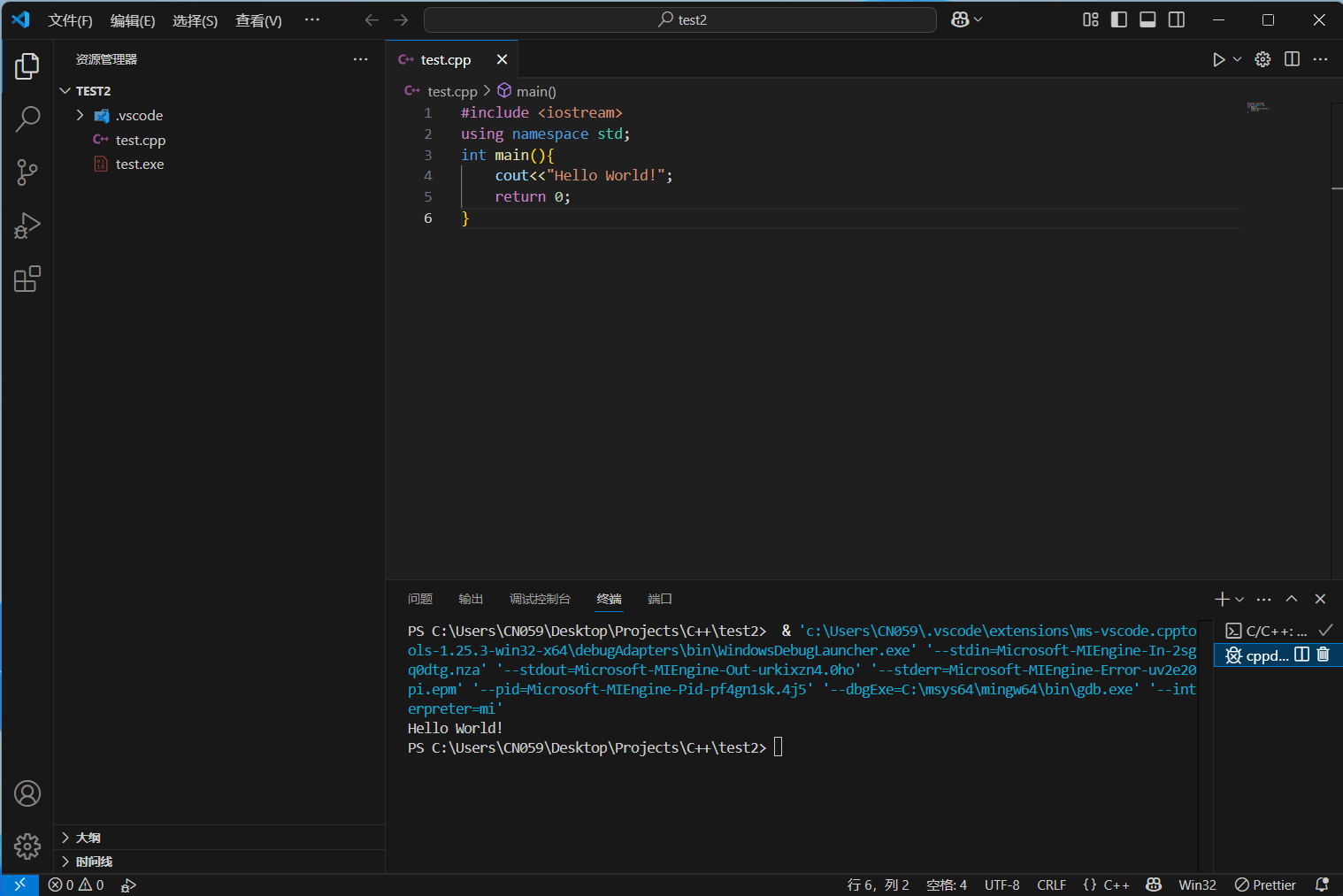Click the CRLF line ending indicator
The width and height of the screenshot is (1343, 896).
coord(1051,885)
